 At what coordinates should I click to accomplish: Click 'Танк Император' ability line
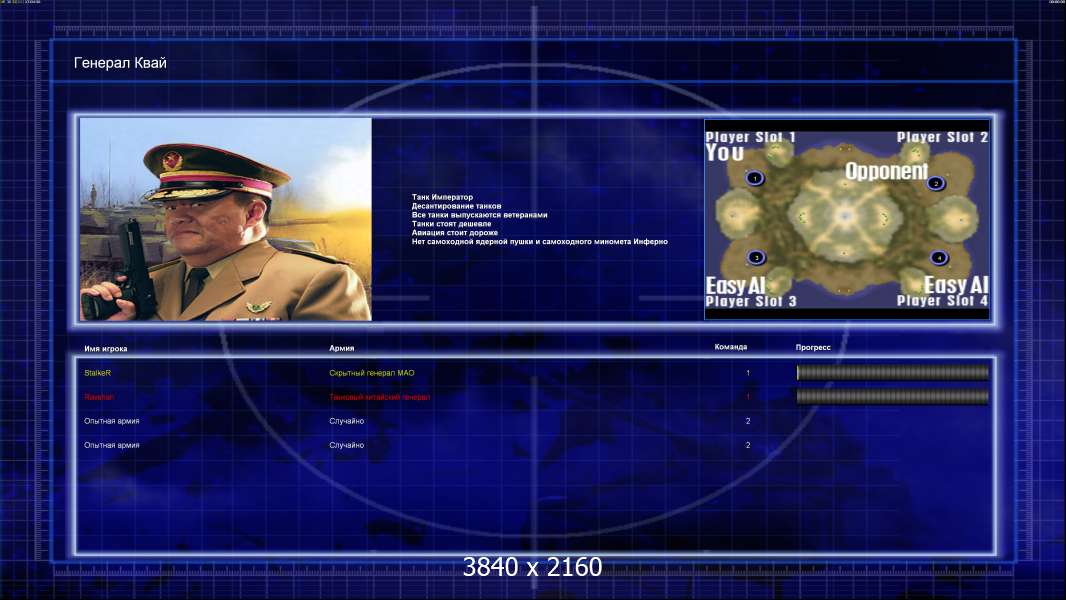(442, 197)
